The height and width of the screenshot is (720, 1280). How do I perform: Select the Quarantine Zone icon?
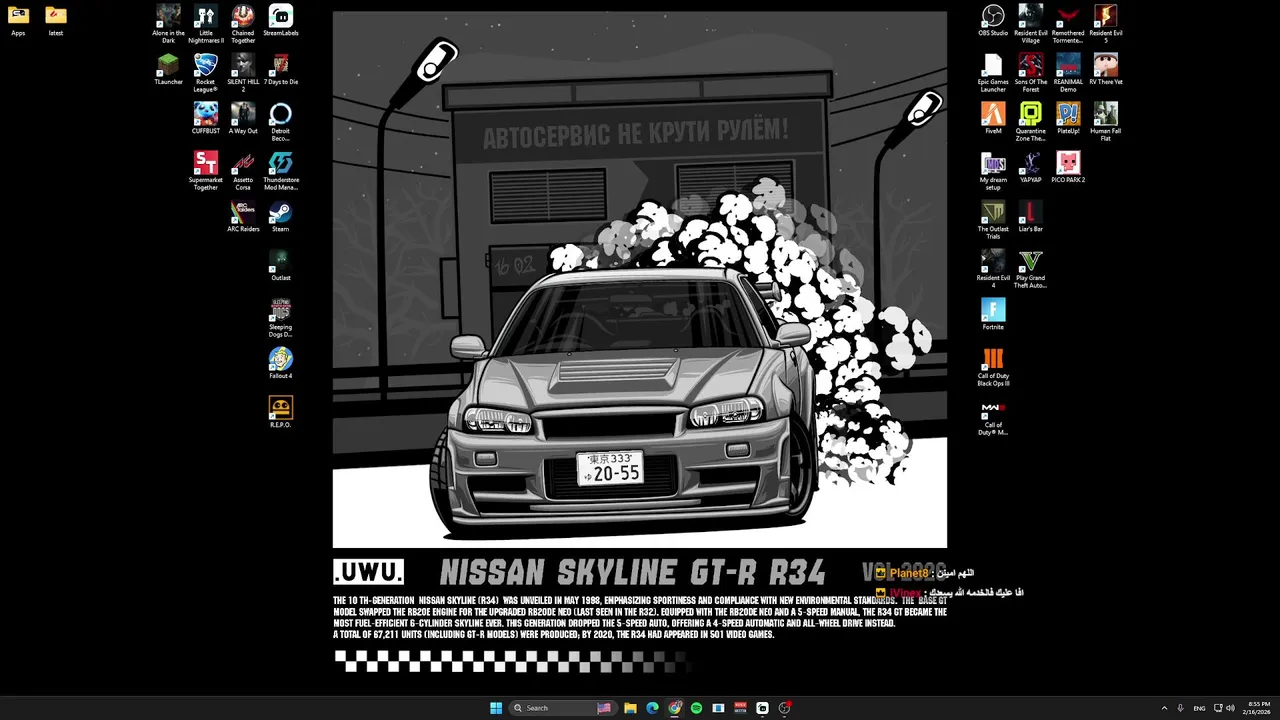1031,122
